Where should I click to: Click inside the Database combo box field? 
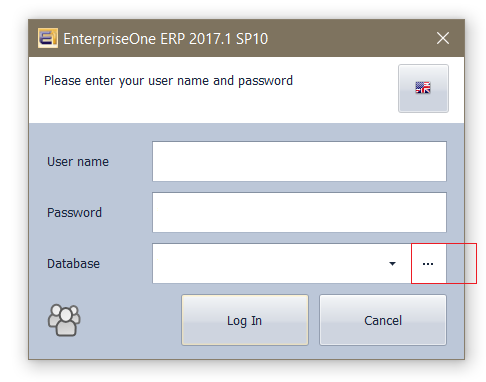point(282,264)
